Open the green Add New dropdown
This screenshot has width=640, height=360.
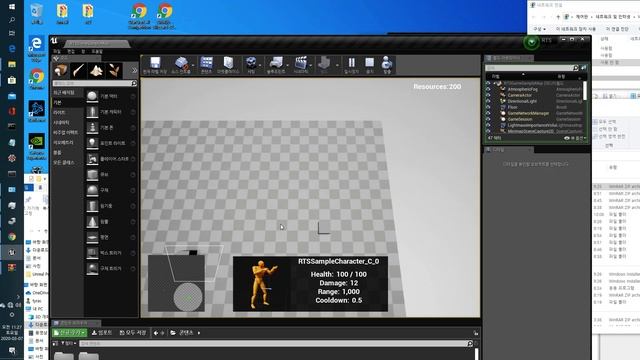tap(69, 333)
